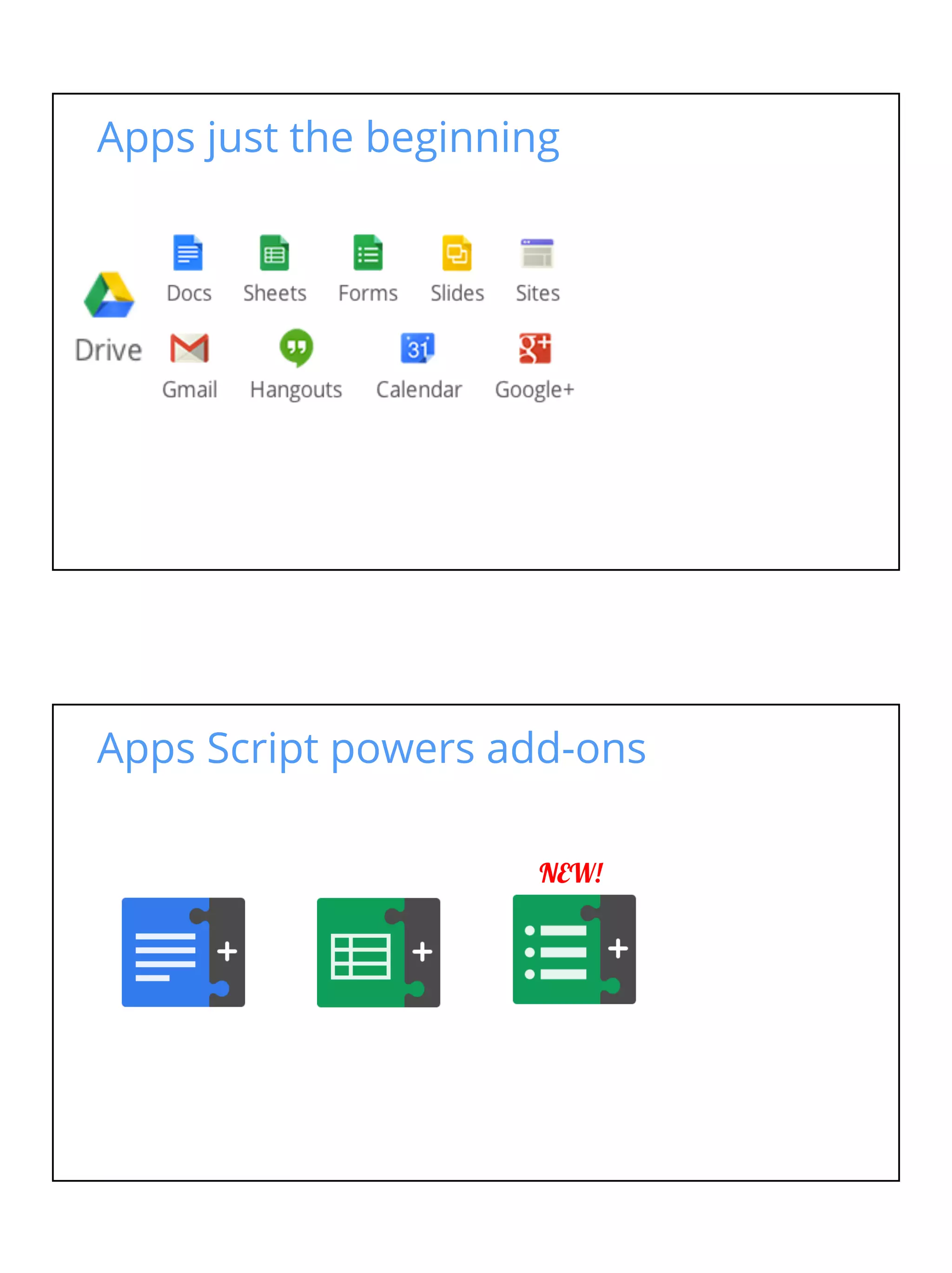The image size is (952, 1273).
Task: Click the green Forms list icon
Action: tap(368, 252)
